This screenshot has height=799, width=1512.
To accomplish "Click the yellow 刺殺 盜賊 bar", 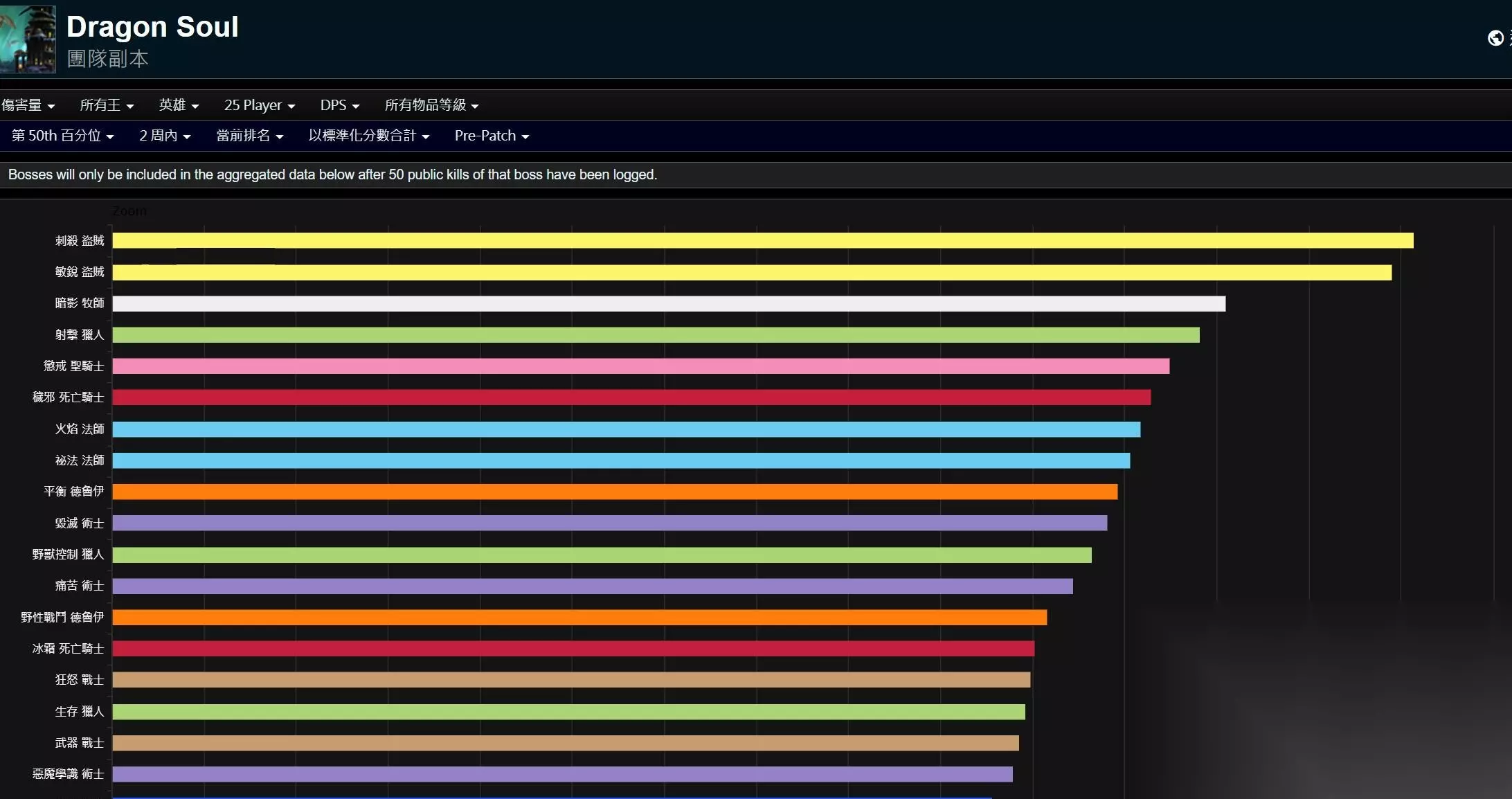I will (x=762, y=240).
